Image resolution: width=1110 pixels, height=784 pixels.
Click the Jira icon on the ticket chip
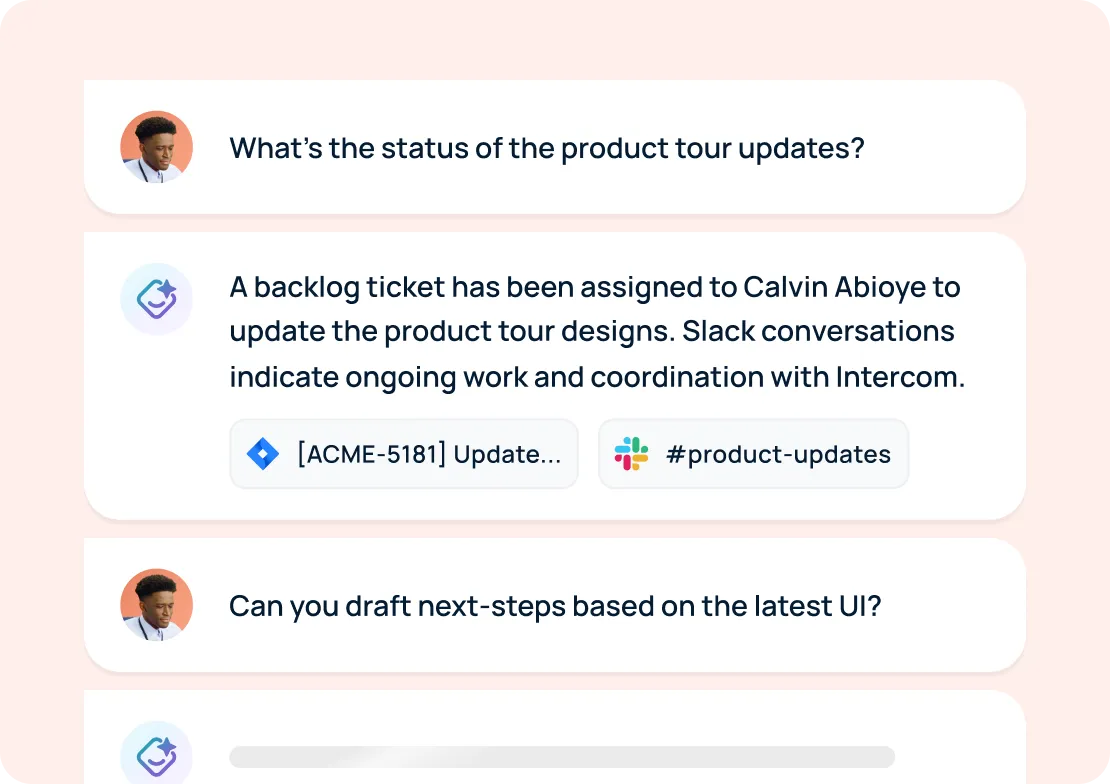point(262,453)
